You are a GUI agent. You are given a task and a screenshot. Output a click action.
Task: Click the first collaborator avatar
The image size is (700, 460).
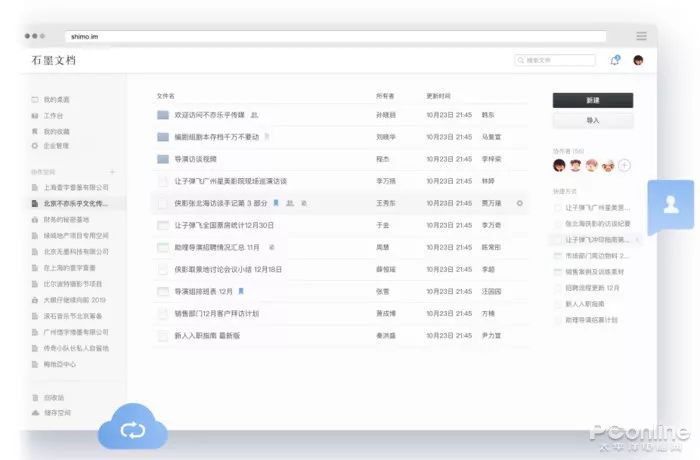coord(559,166)
